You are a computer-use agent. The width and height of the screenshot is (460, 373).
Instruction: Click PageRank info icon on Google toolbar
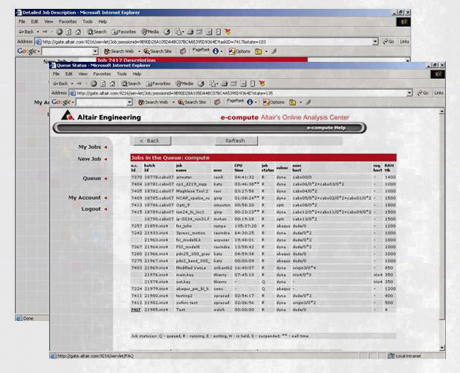[x=250, y=102]
